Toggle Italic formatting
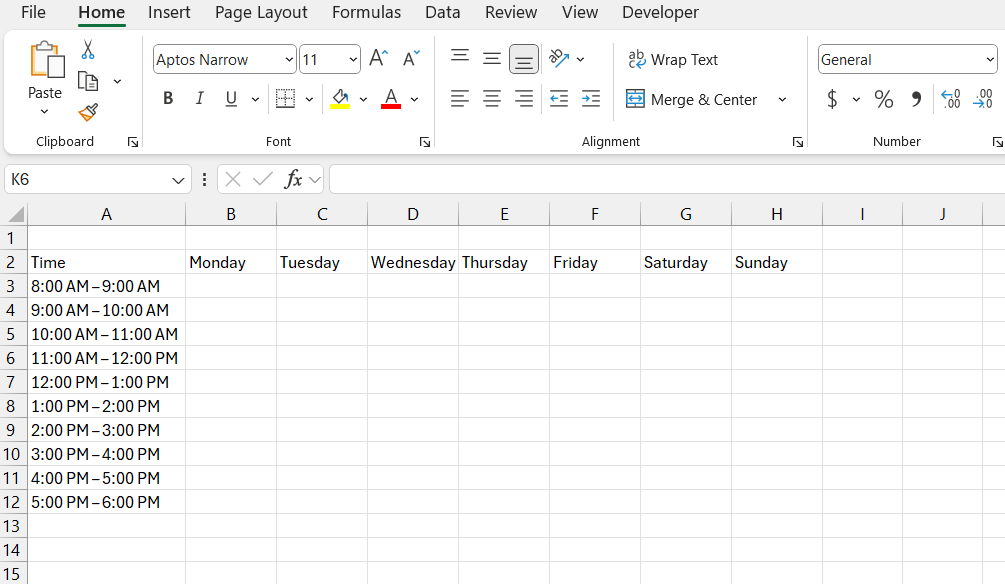Viewport: 1005px width, 584px height. (199, 99)
